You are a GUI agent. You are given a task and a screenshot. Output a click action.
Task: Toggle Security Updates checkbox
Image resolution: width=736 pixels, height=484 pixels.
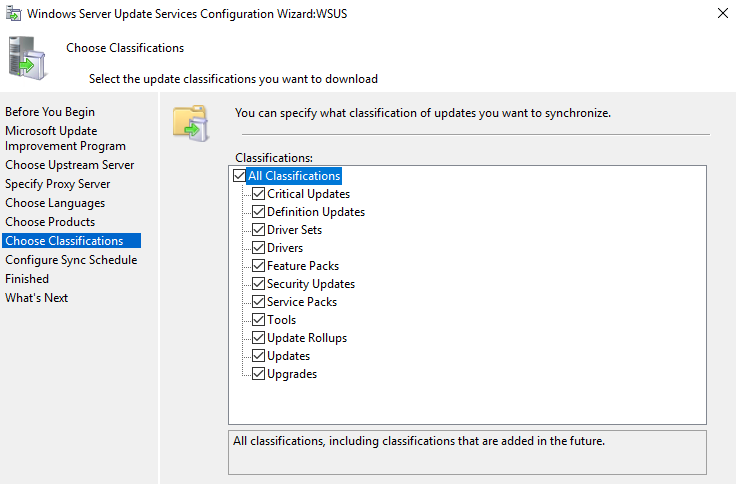pyautogui.click(x=259, y=284)
